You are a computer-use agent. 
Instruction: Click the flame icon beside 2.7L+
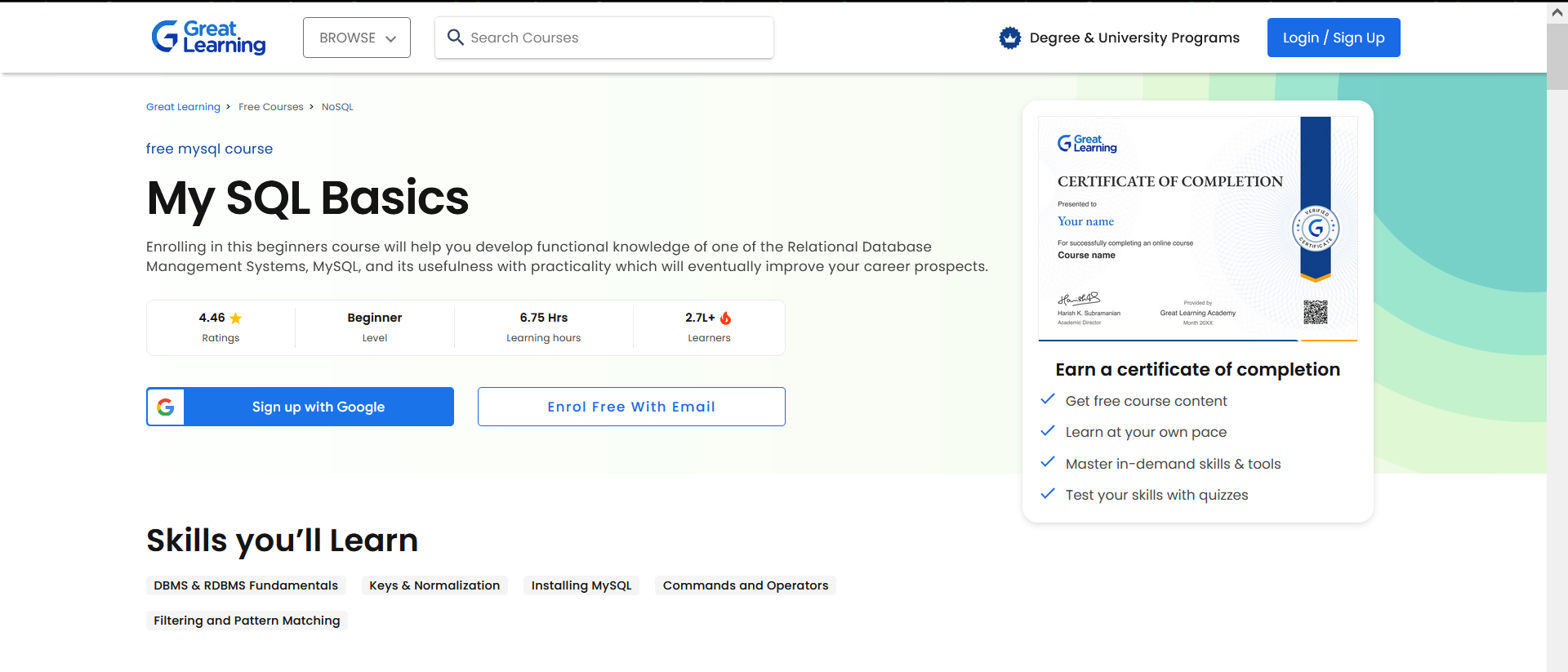pos(726,318)
